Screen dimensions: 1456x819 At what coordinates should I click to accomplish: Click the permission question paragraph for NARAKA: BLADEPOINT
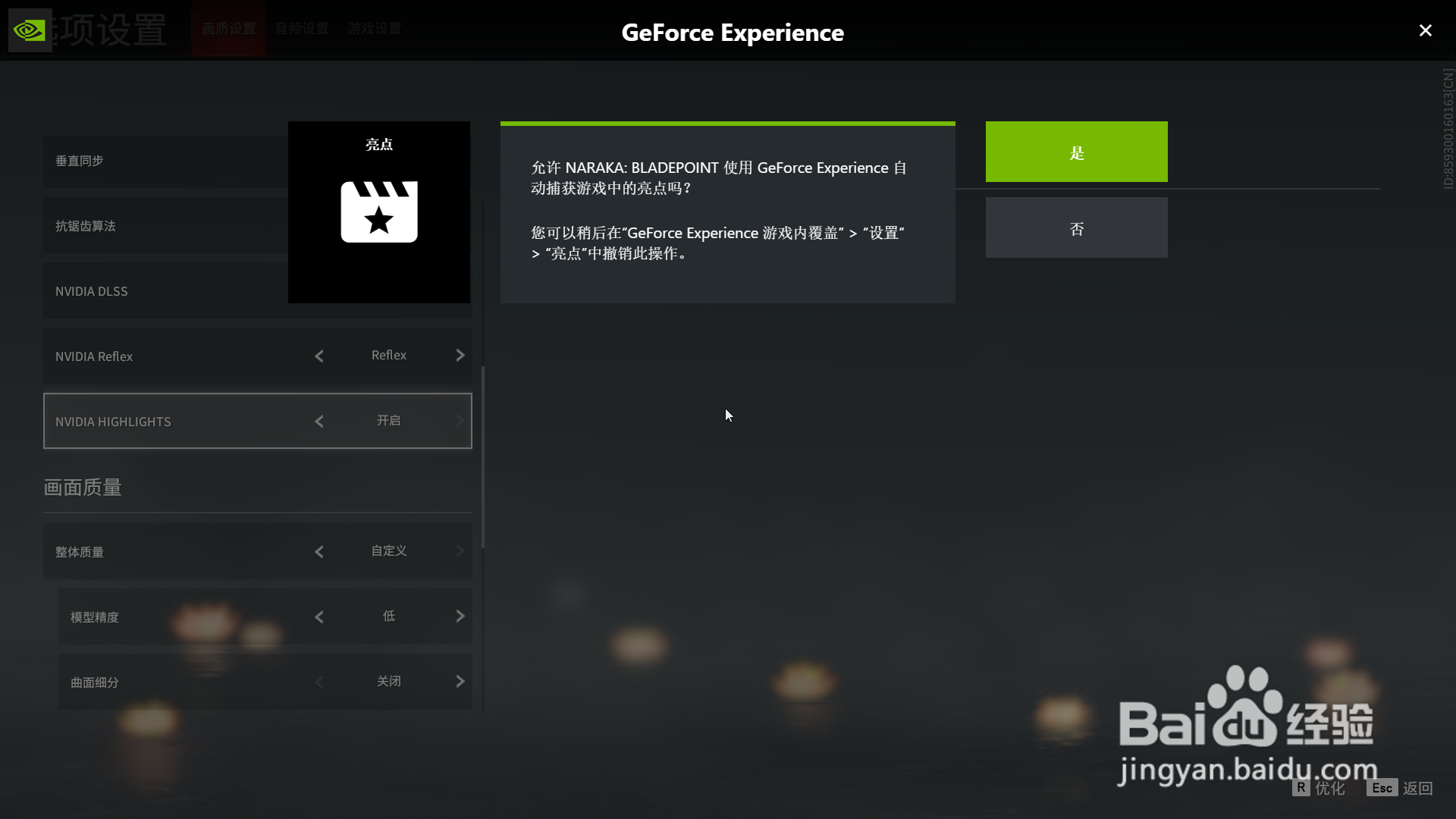click(x=719, y=177)
